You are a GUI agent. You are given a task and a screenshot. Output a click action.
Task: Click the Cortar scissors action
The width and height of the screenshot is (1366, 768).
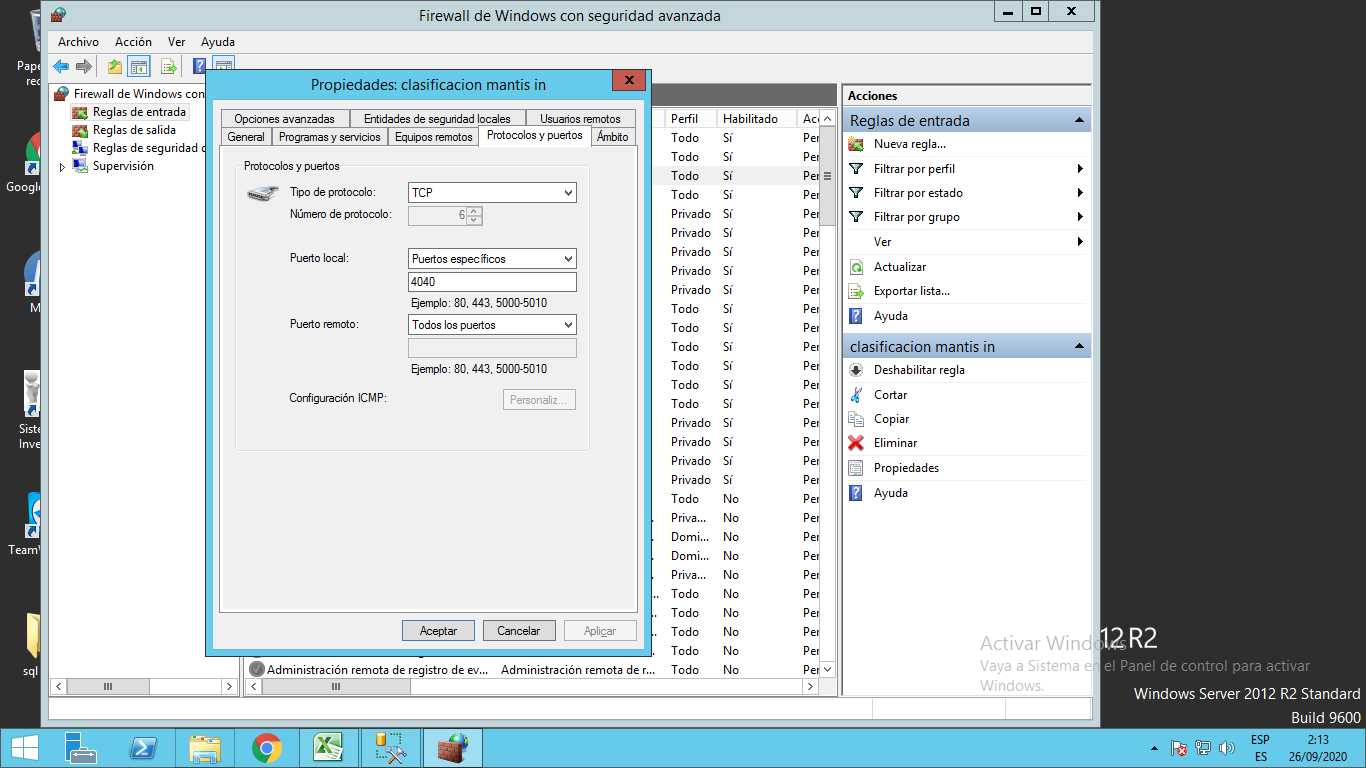[x=890, y=395]
